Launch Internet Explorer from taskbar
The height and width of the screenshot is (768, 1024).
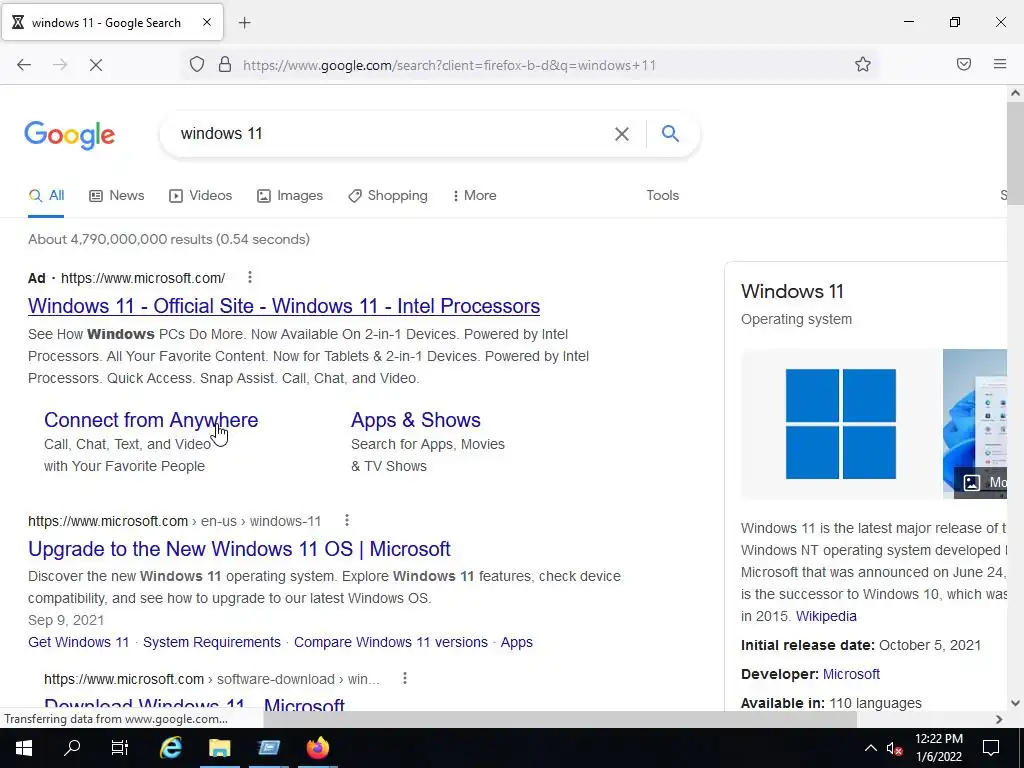[170, 748]
